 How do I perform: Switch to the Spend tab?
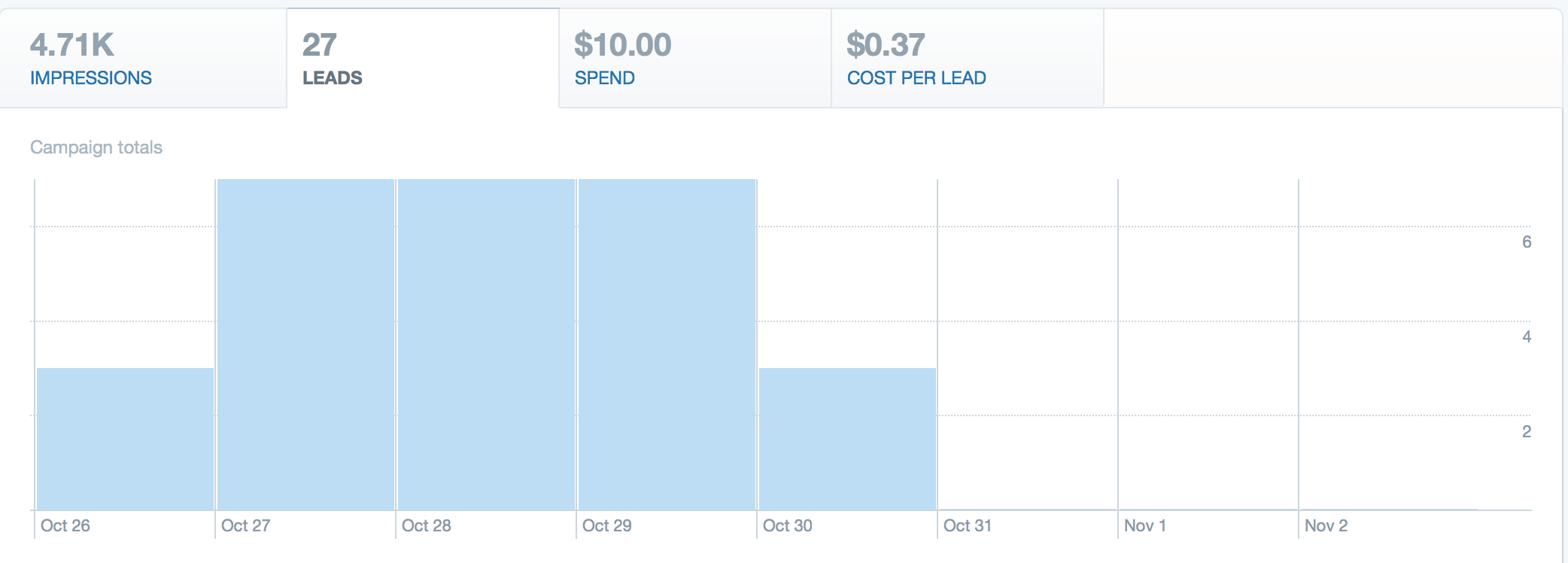(695, 58)
